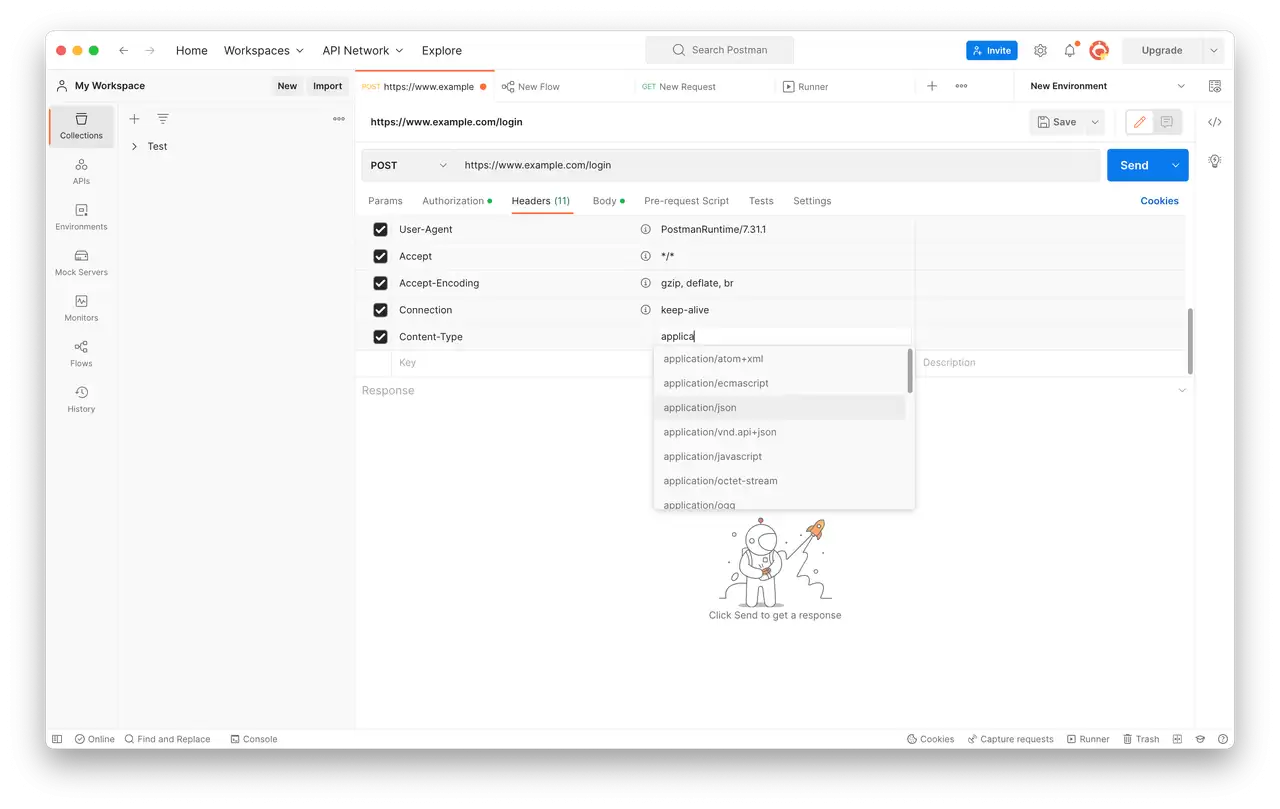Open History in the sidebar
Screen dimensions: 1280x809
[x=81, y=399]
